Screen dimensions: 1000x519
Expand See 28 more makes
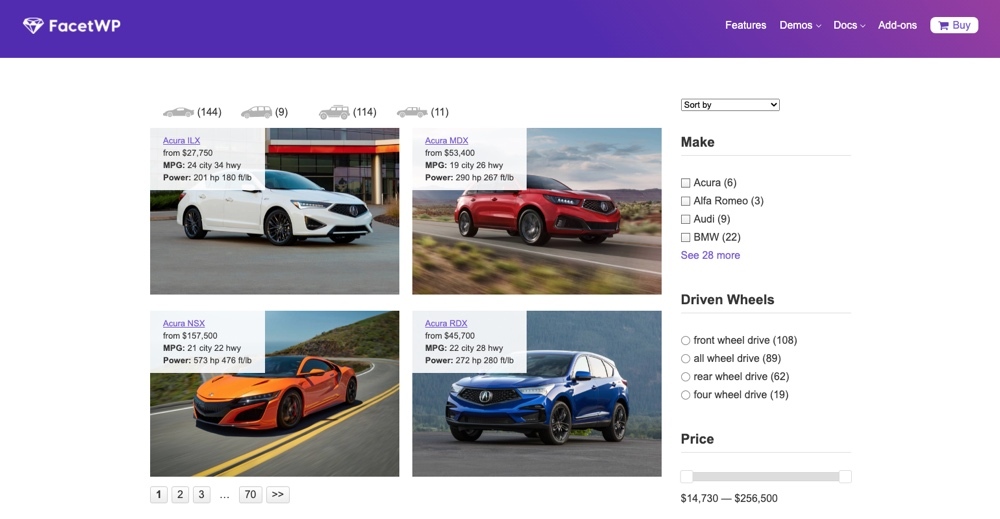[710, 255]
